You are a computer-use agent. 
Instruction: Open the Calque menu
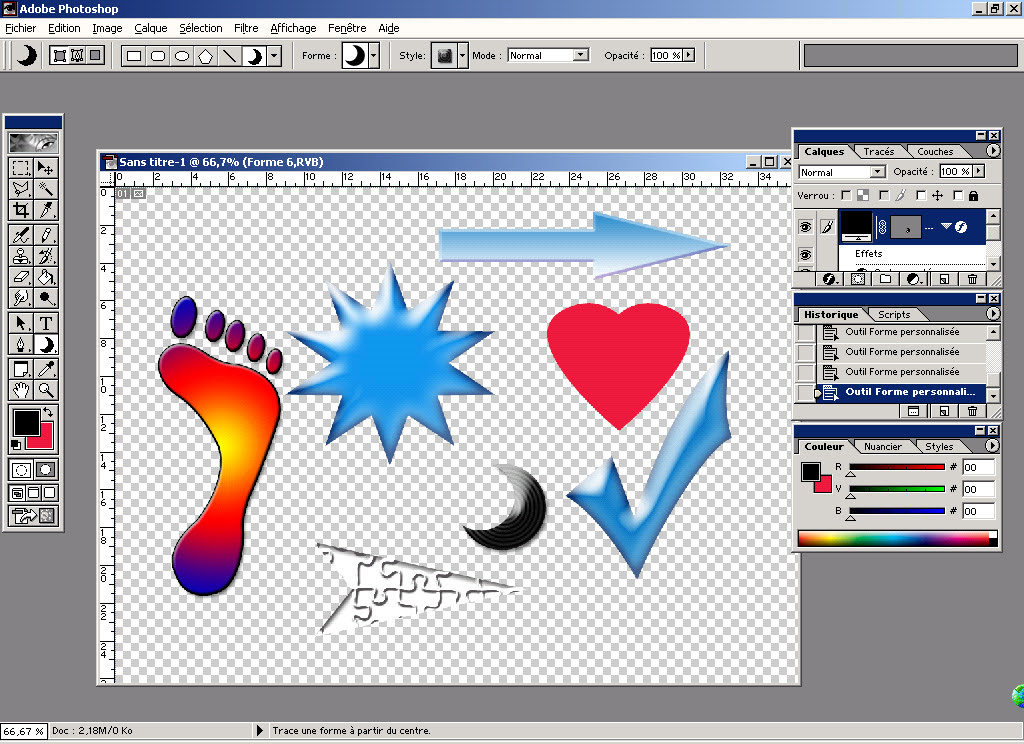151,28
